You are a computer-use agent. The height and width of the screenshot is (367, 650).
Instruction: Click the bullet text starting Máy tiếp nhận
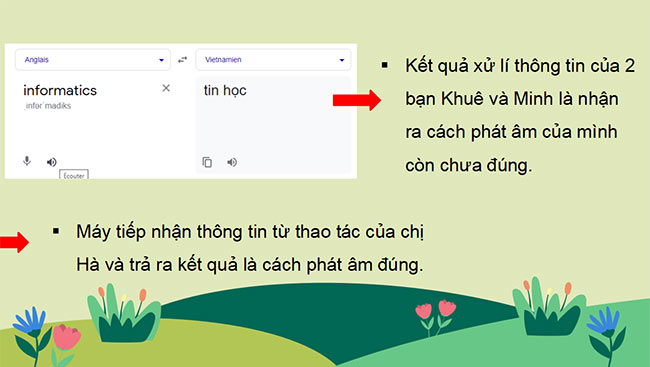coord(250,248)
